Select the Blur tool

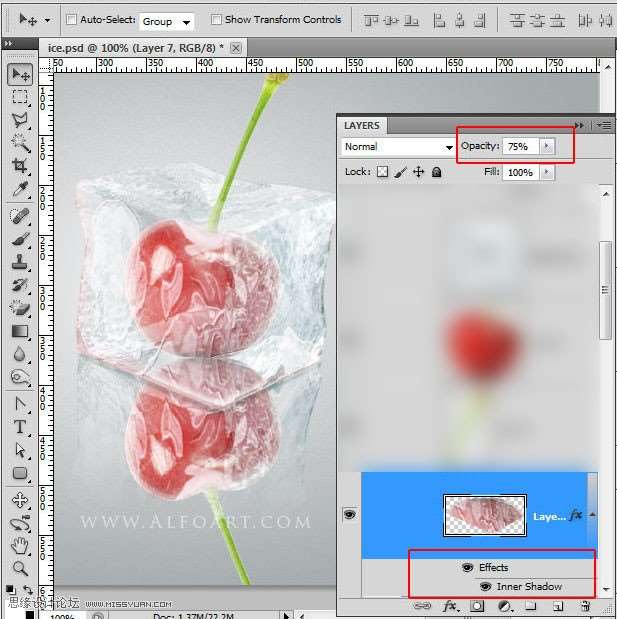(20, 354)
